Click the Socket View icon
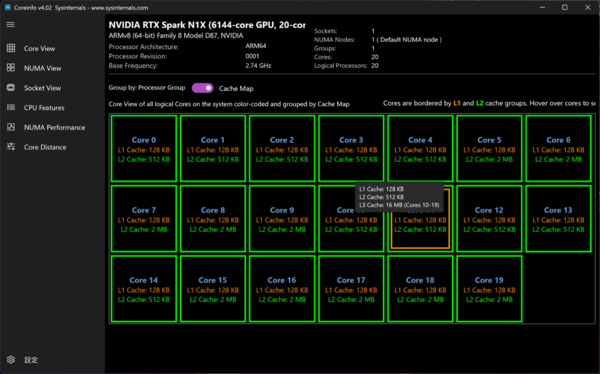600x374 pixels. (x=11, y=88)
